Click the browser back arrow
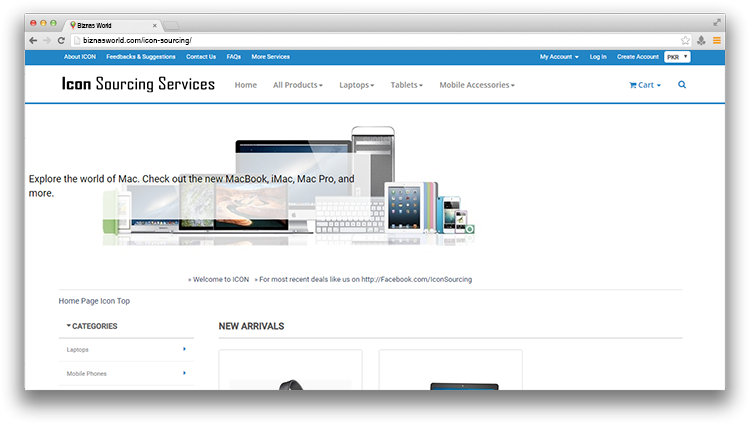 33,41
